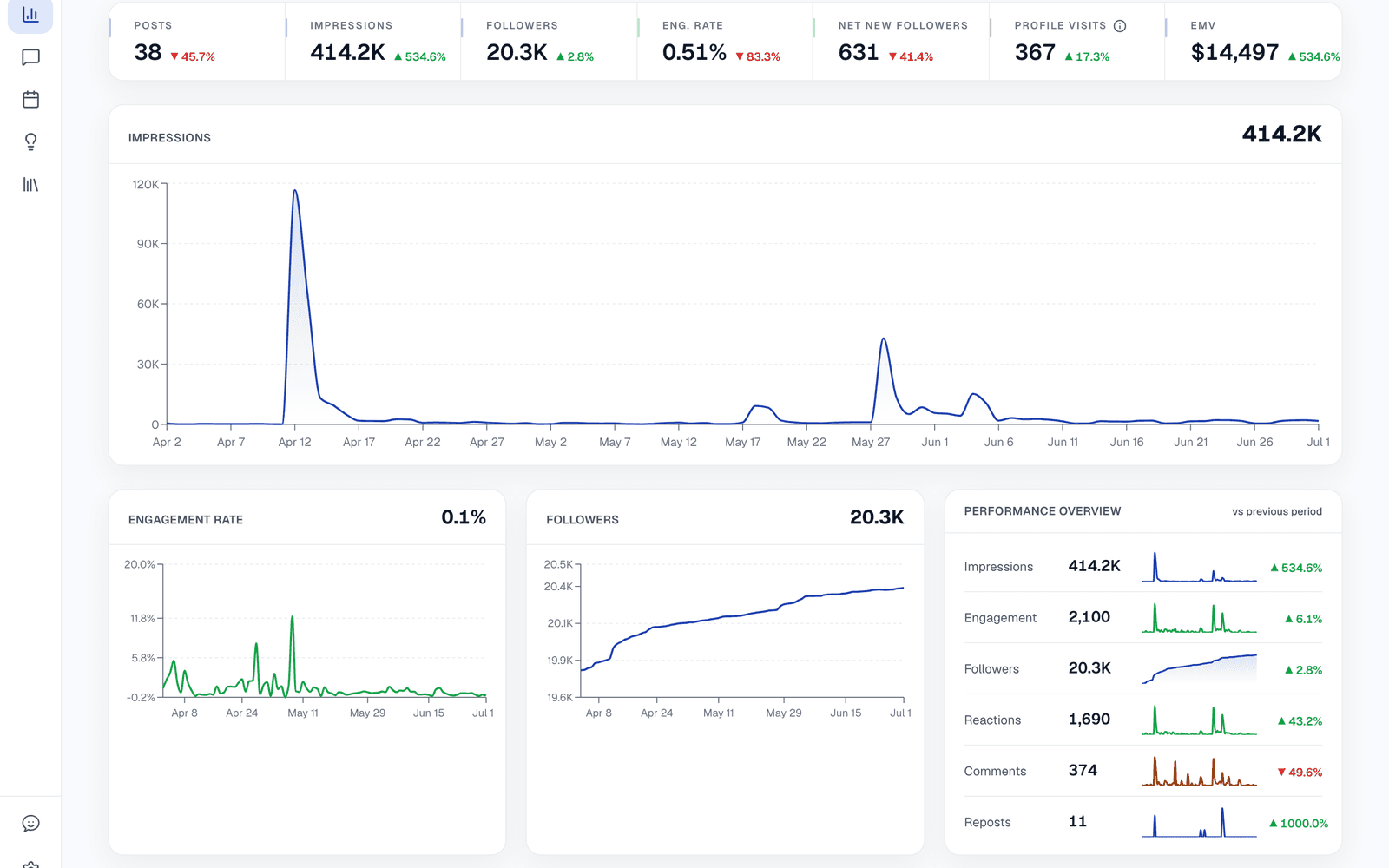Click the Reactions green sparkline thumbnail
1389x868 pixels.
click(1199, 720)
